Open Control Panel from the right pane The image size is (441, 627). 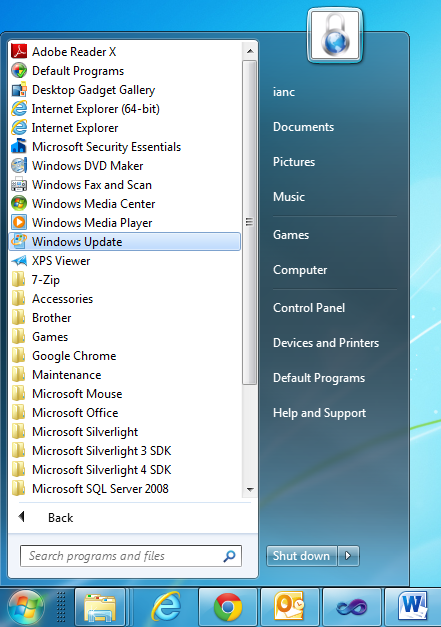[x=309, y=308]
